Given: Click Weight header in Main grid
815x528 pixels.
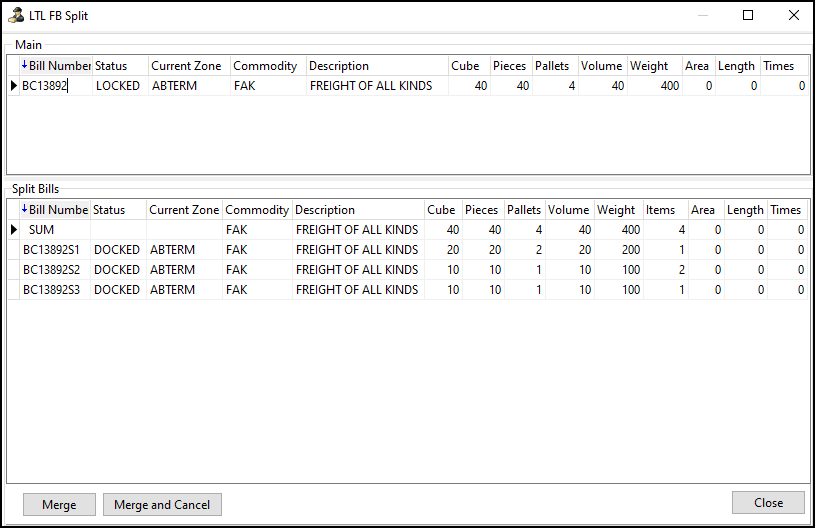Looking at the screenshot, I should [x=654, y=66].
